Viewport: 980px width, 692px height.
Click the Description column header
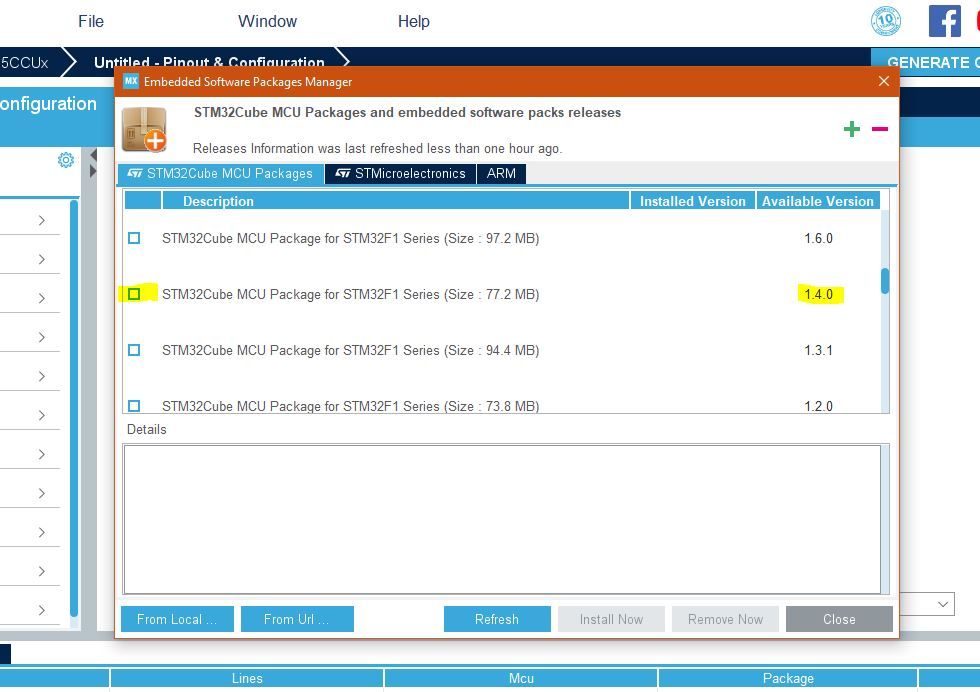396,201
